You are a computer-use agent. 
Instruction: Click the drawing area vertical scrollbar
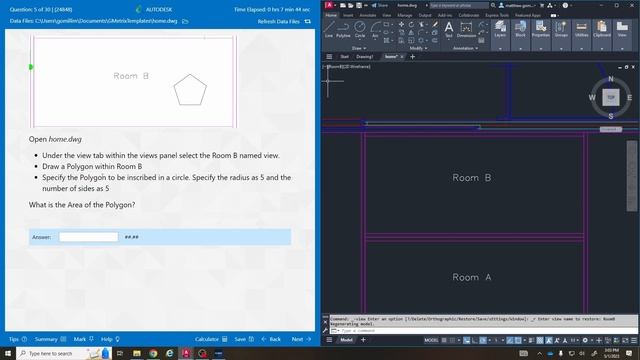click(632, 176)
